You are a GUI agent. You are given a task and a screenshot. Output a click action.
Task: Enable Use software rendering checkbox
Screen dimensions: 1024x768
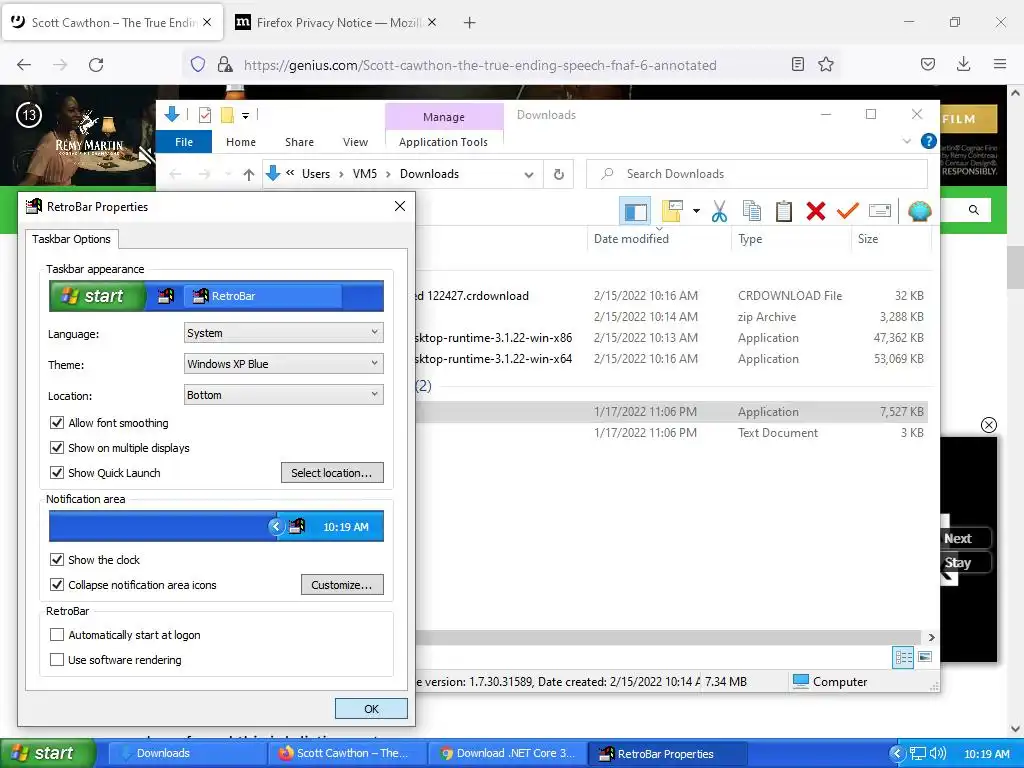tap(57, 660)
